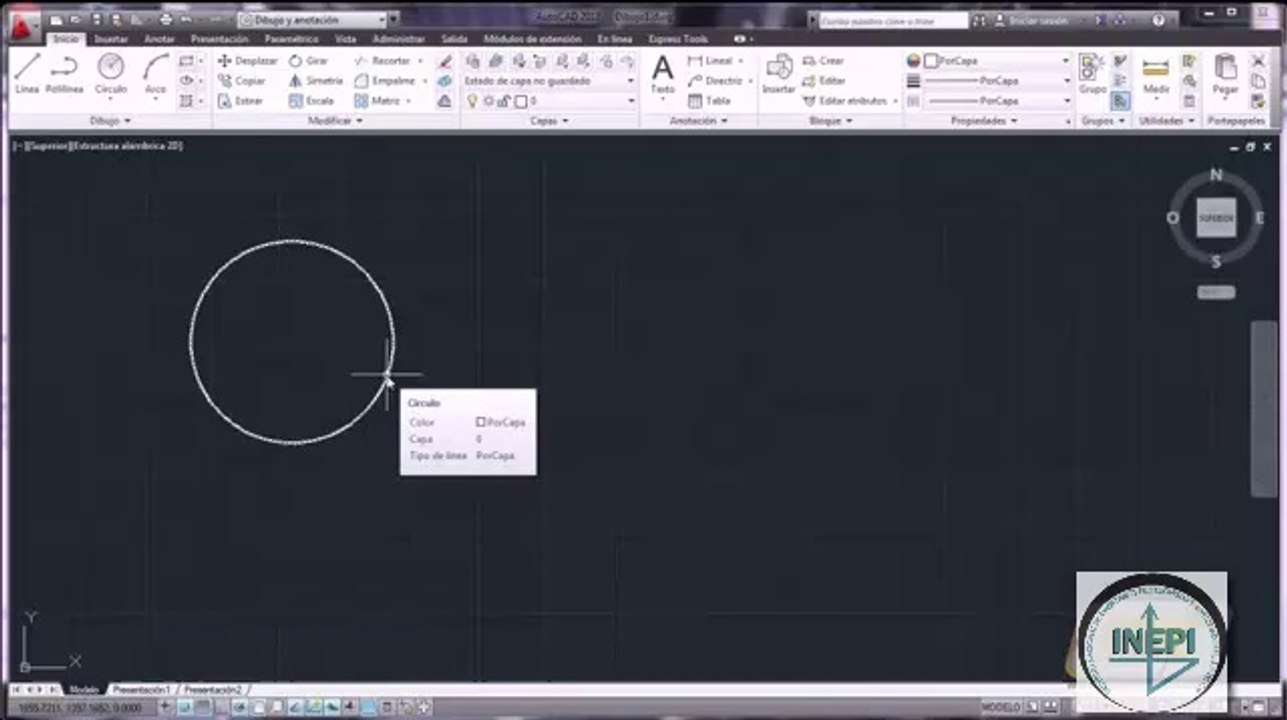Click the layer 0 color swatch square
Viewport: 1287px width, 720px height.
click(520, 101)
